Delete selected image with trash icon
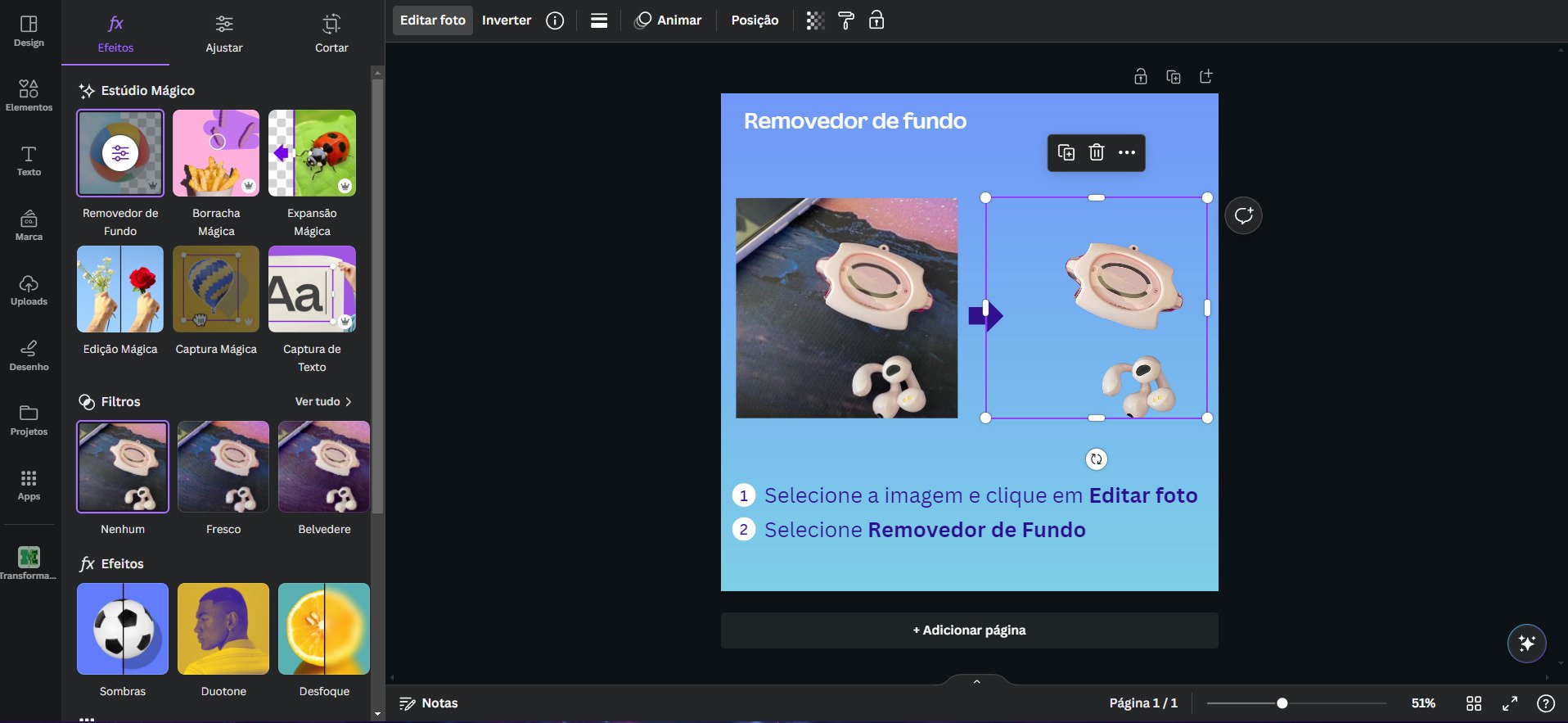This screenshot has width=1568, height=723. 1097,152
